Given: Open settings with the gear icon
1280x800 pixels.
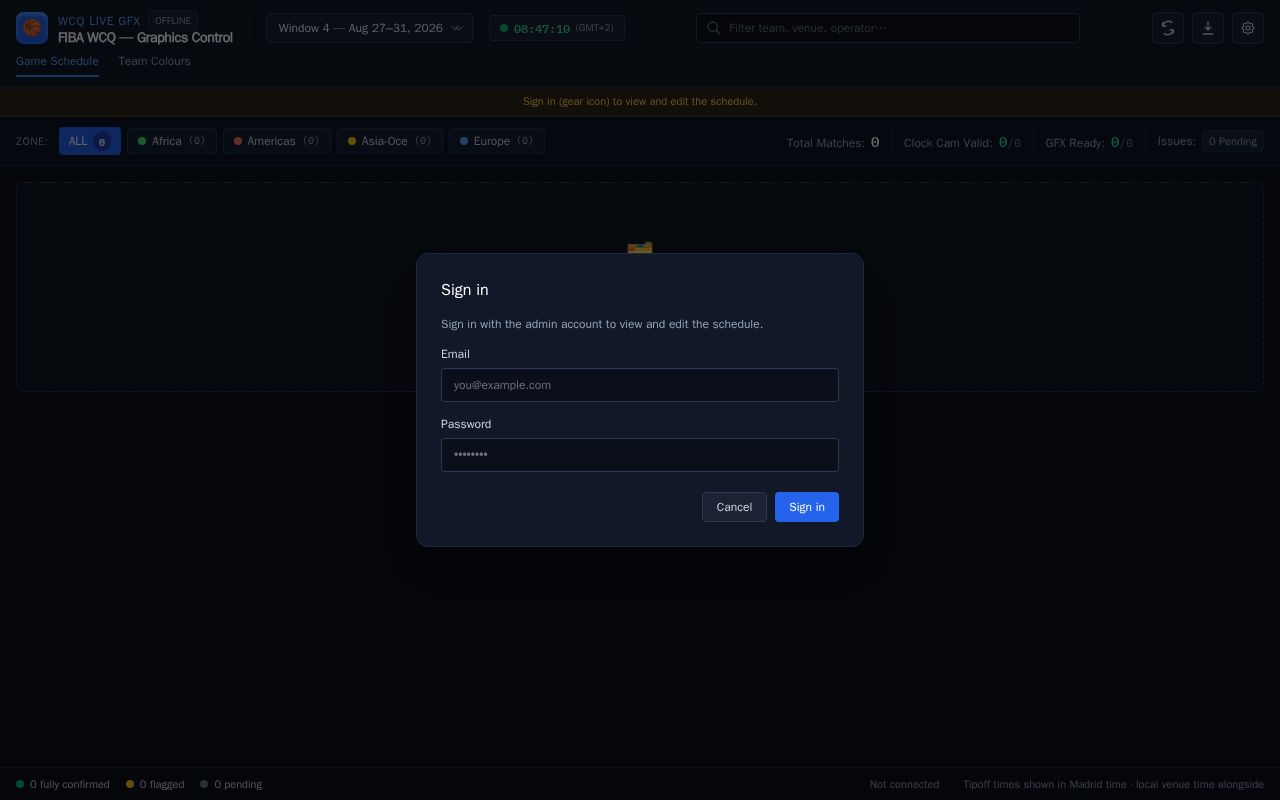Looking at the screenshot, I should (x=1248, y=28).
